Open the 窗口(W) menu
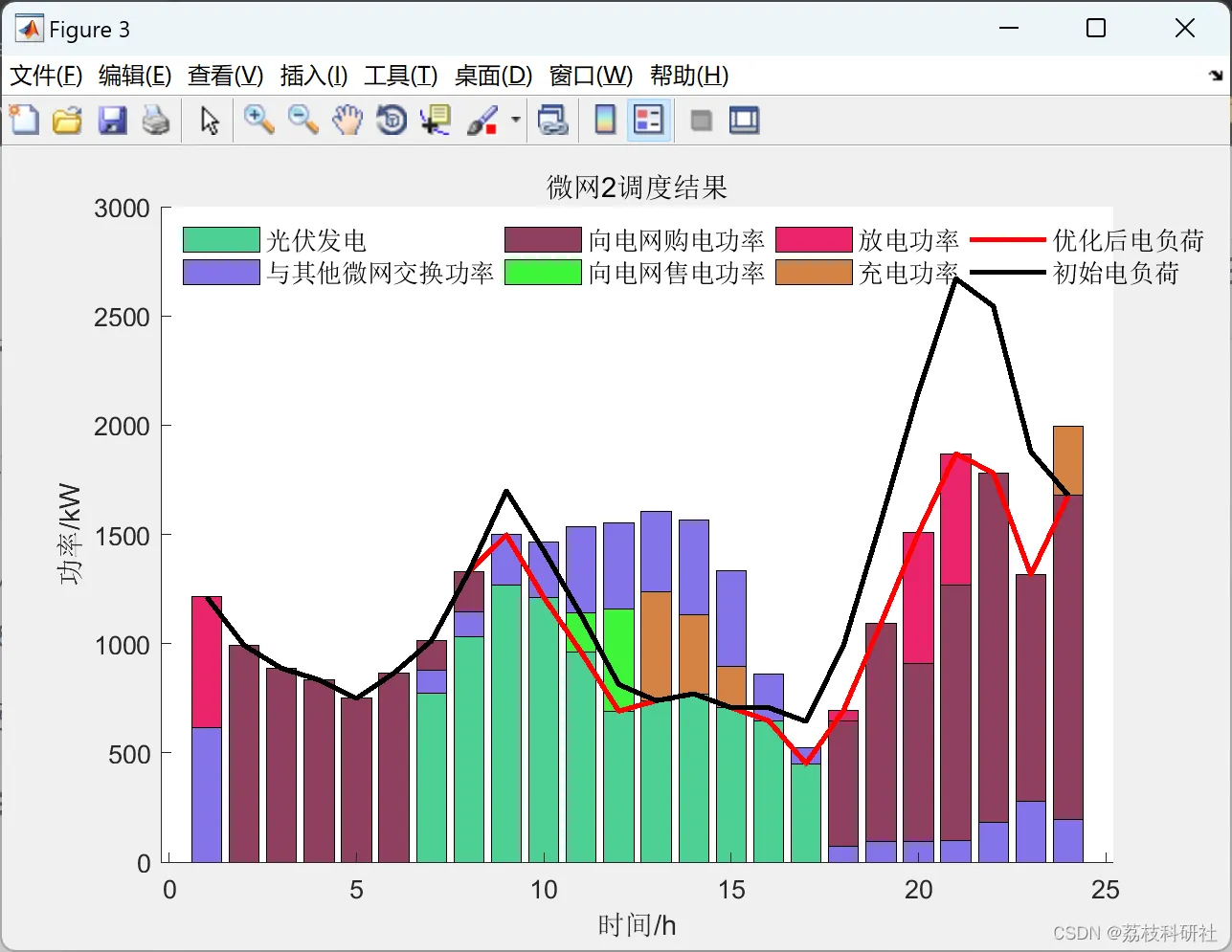The width and height of the screenshot is (1232, 952). [591, 76]
